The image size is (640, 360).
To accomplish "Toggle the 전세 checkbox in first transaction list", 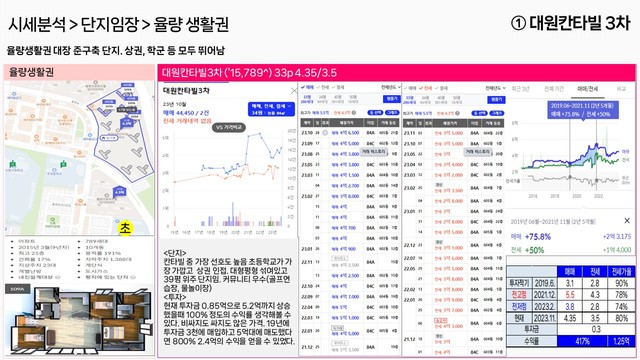I will coord(323,87).
